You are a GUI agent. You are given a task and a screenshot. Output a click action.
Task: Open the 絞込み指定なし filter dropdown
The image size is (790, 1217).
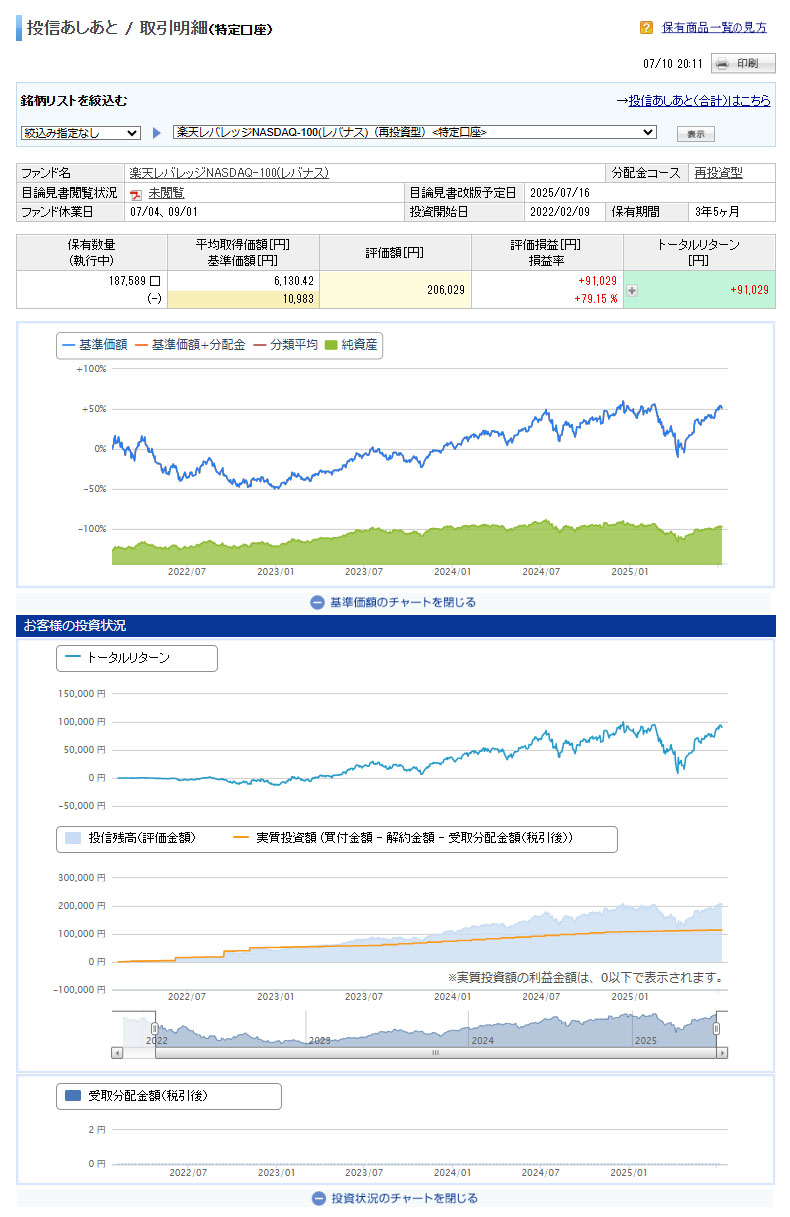click(81, 133)
